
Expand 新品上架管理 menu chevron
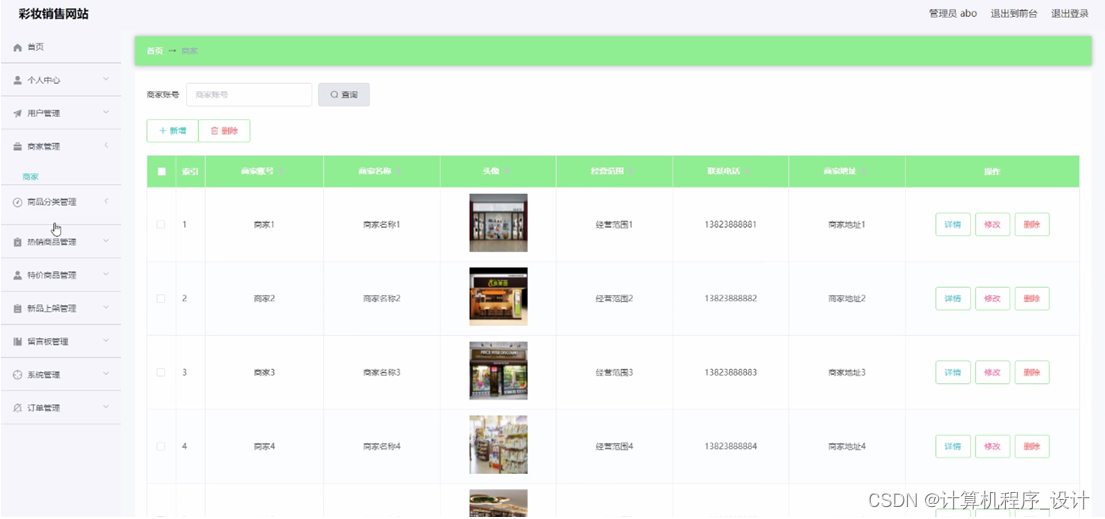106,307
